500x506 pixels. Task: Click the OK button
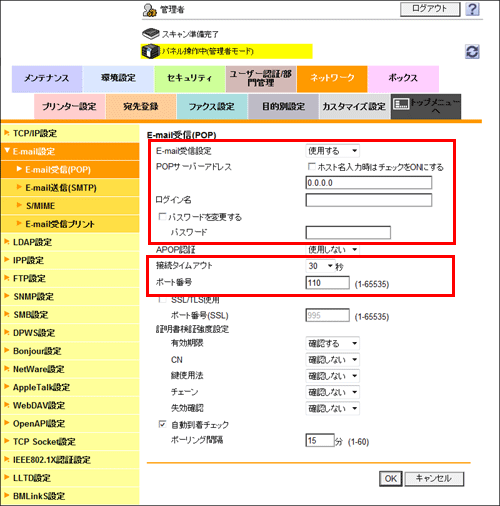click(391, 479)
